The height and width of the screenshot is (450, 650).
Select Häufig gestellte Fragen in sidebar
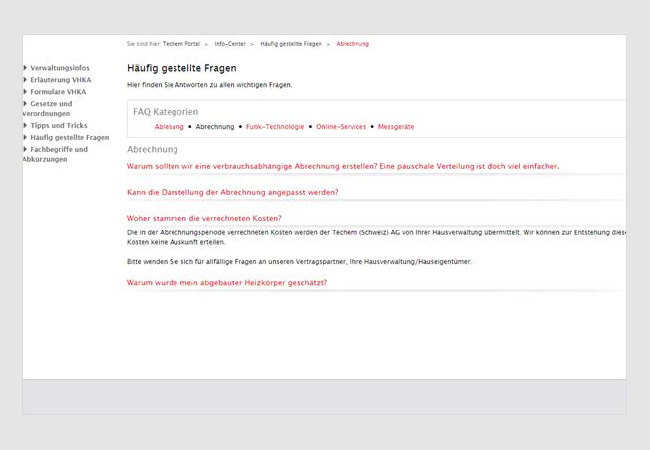(x=70, y=138)
